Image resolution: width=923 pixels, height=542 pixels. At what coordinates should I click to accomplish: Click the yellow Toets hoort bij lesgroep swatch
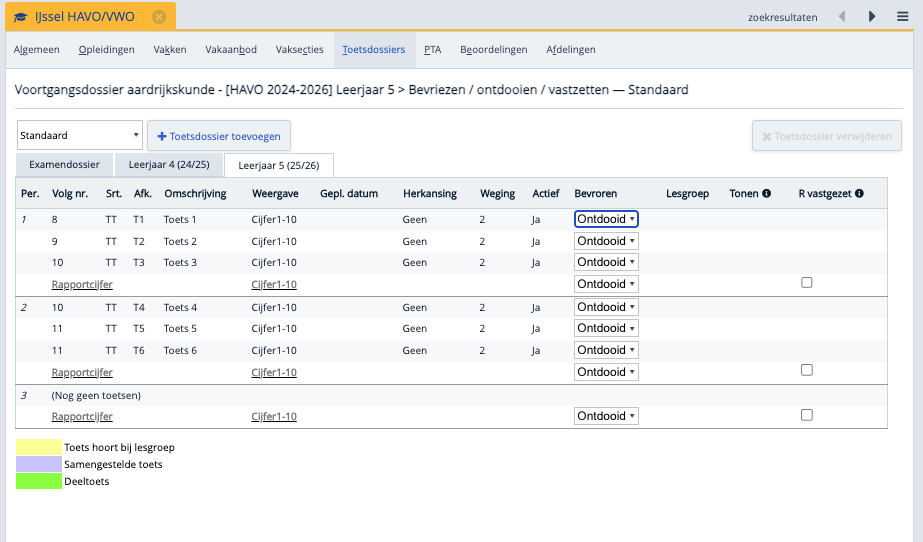pos(38,447)
